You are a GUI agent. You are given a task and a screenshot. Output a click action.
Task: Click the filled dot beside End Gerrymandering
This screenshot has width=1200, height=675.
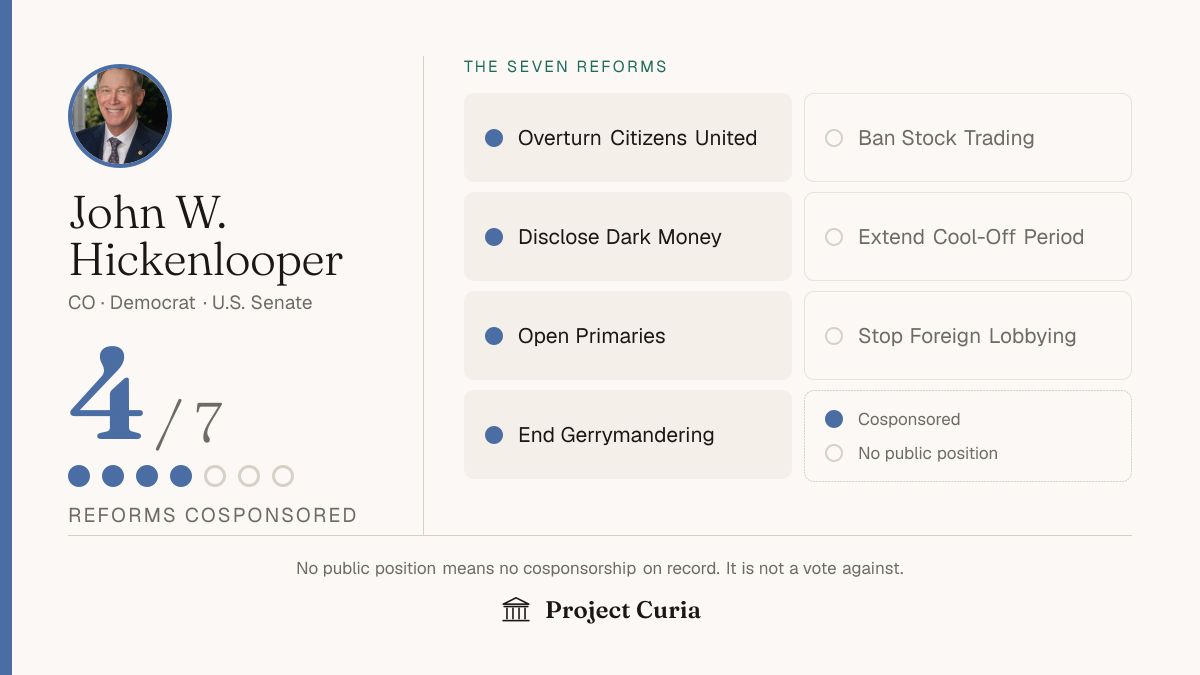494,435
